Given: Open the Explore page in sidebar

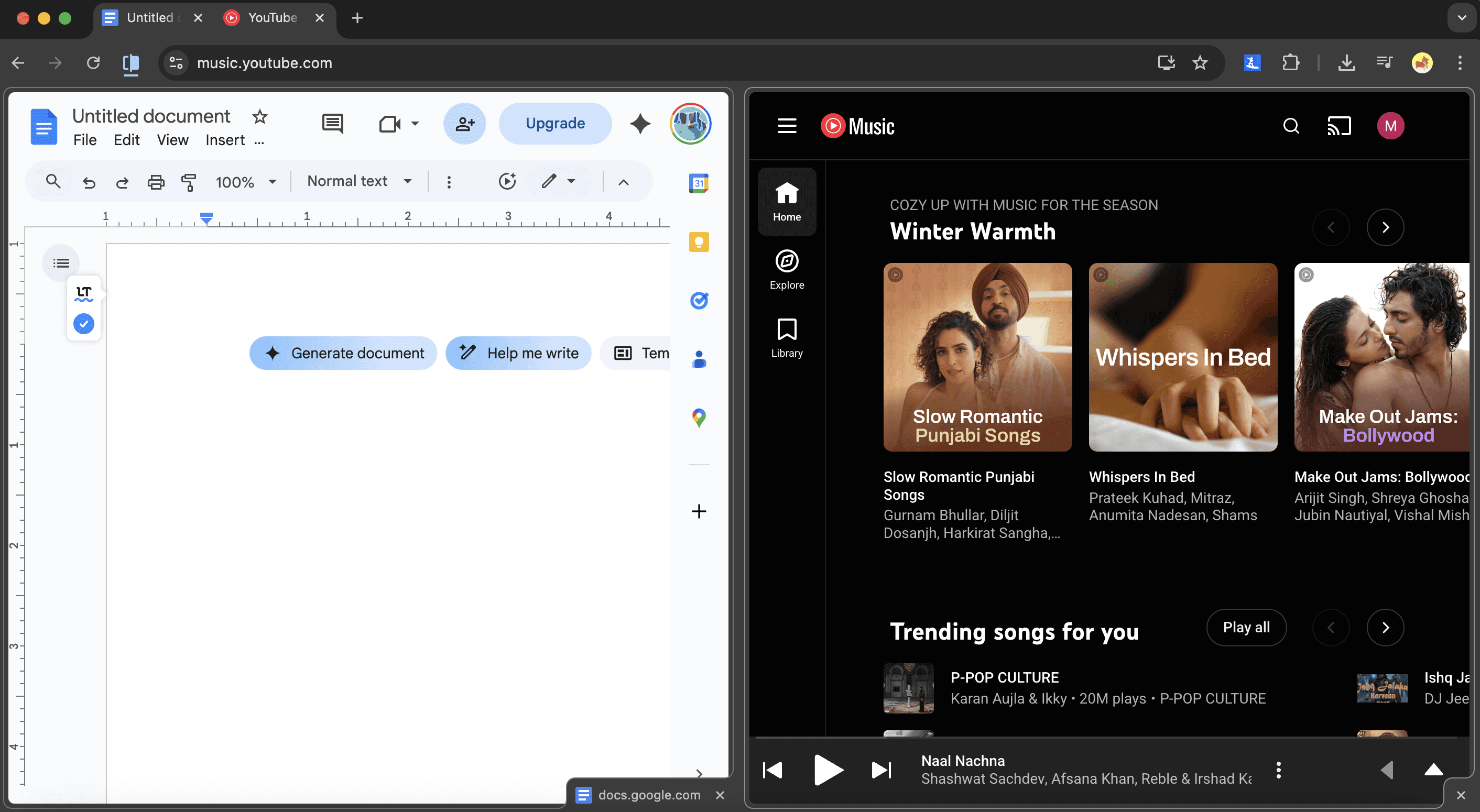Looking at the screenshot, I should (787, 269).
